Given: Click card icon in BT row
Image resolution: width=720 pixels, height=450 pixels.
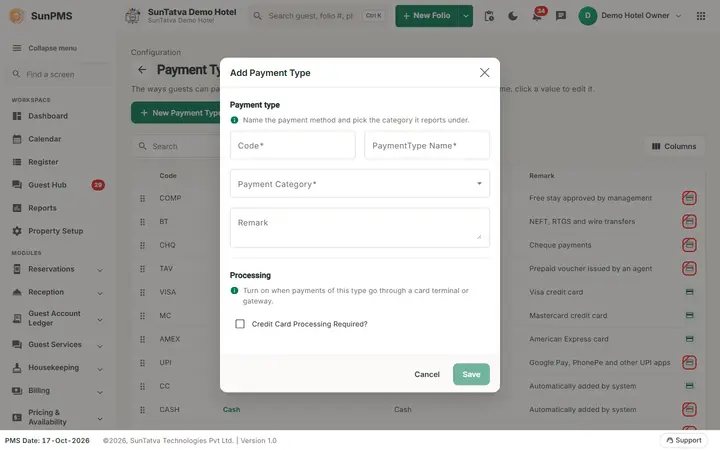Looking at the screenshot, I should click(x=689, y=221).
